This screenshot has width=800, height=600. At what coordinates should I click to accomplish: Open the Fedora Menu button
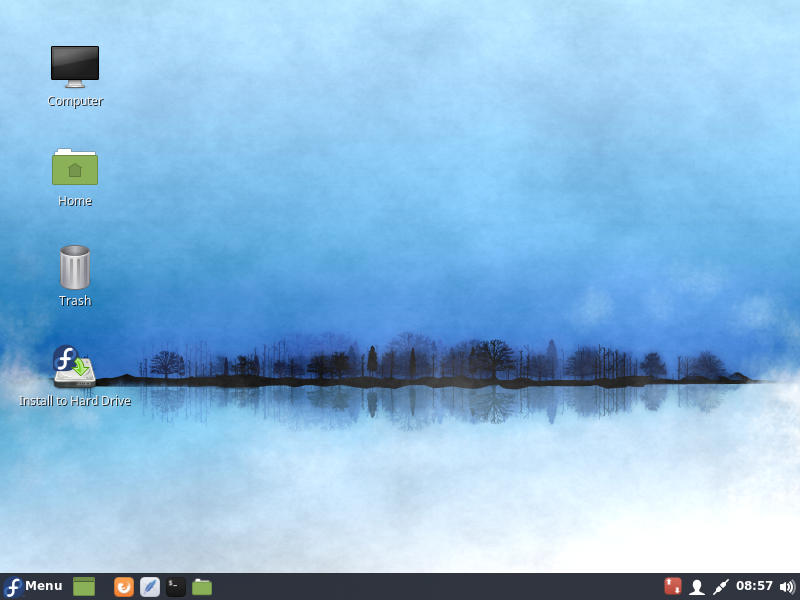(x=33, y=586)
